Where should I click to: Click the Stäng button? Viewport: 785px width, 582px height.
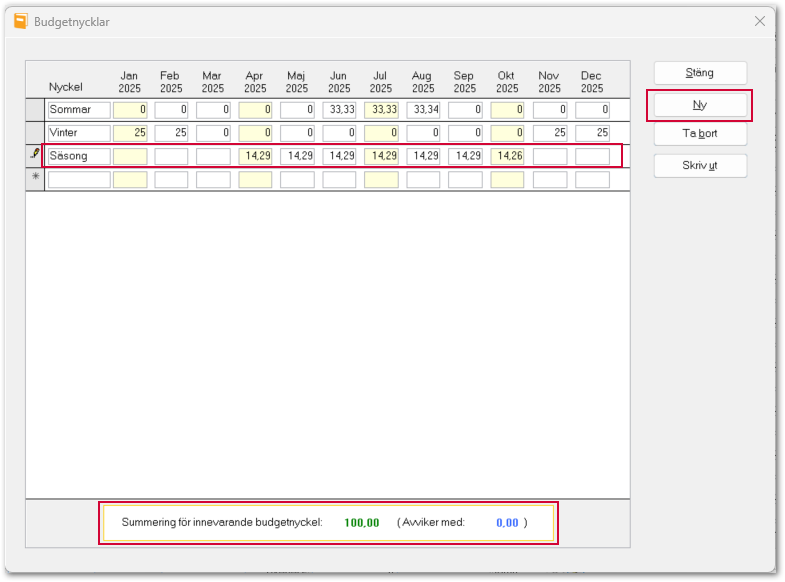pyautogui.click(x=700, y=73)
